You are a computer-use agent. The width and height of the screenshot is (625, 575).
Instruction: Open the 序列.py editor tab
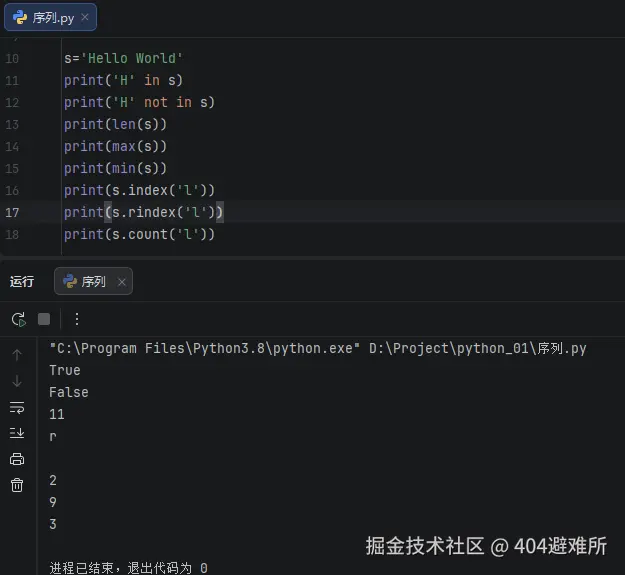[x=50, y=17]
